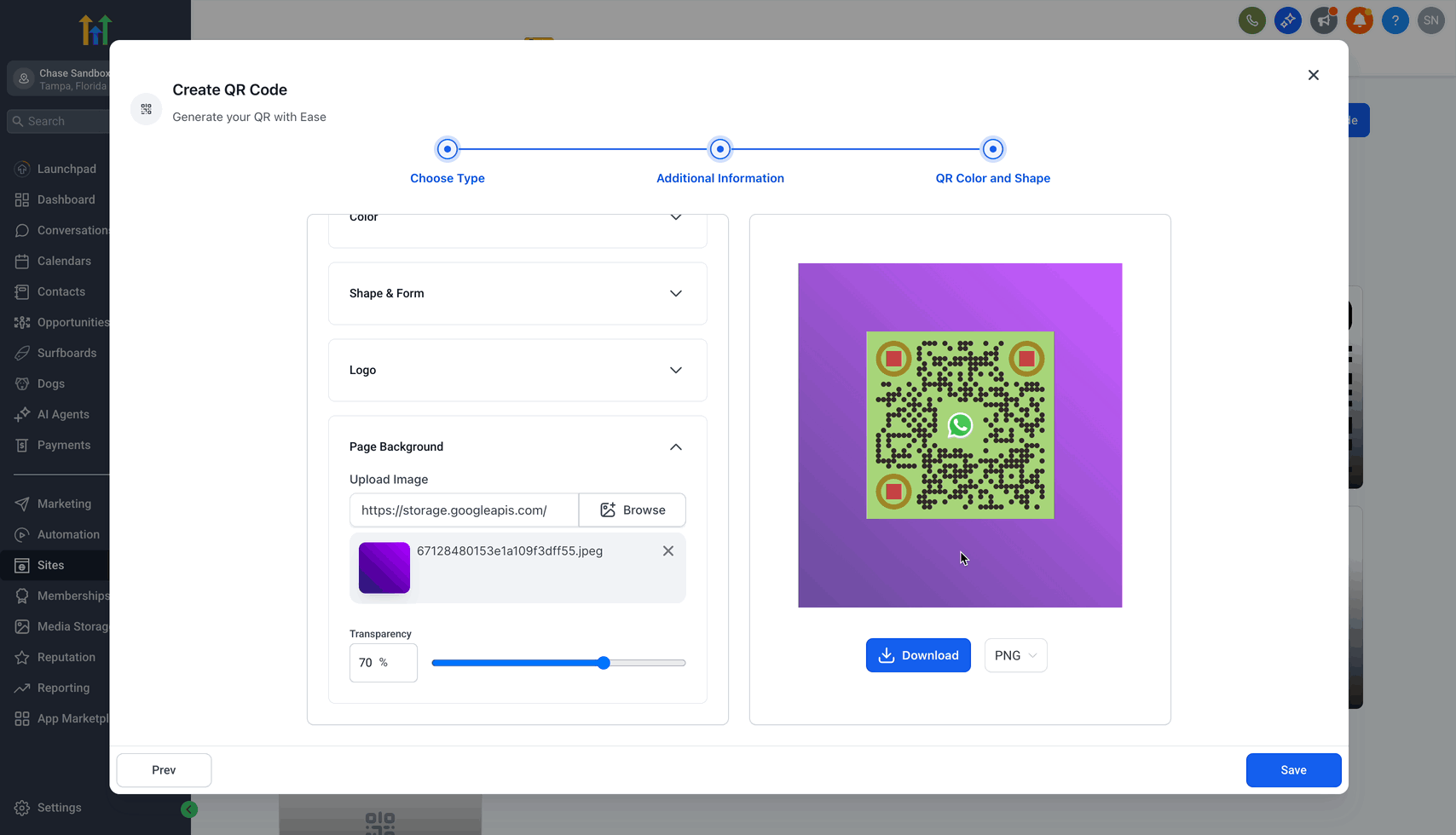Open the PNG format dropdown
This screenshot has height=835, width=1456.
coord(1015,655)
